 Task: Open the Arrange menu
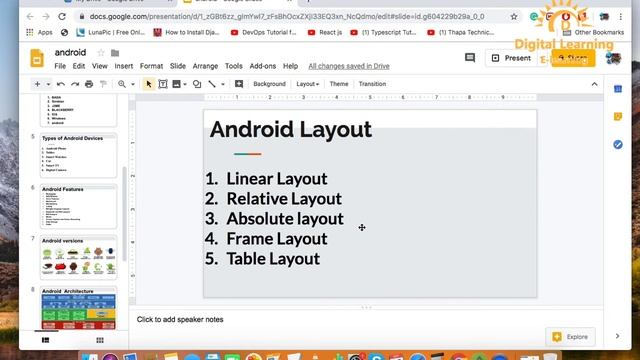click(205, 66)
